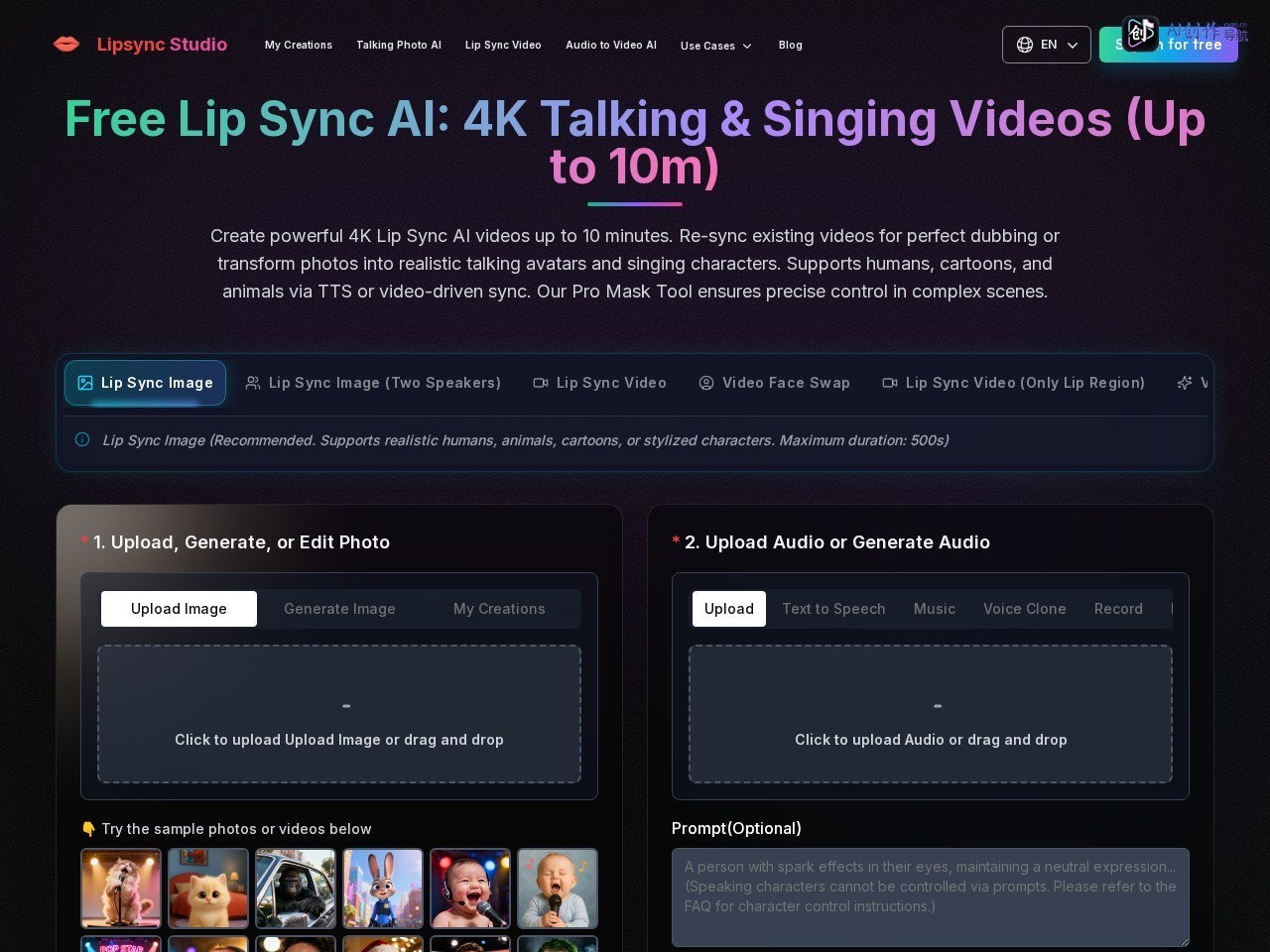1270x952 pixels.
Task: Click the Lipsync Studio lips logo
Action: 66,44
